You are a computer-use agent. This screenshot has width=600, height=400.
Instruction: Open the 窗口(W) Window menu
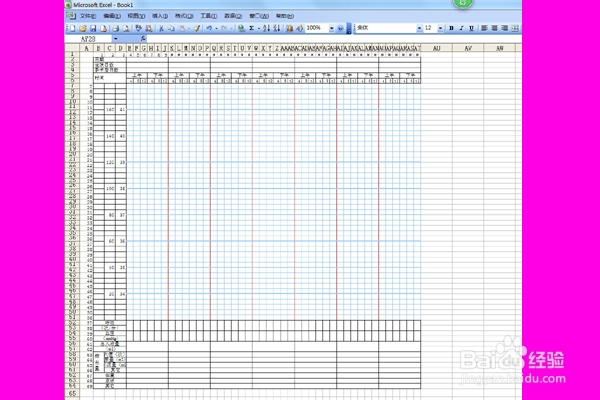[259, 16]
